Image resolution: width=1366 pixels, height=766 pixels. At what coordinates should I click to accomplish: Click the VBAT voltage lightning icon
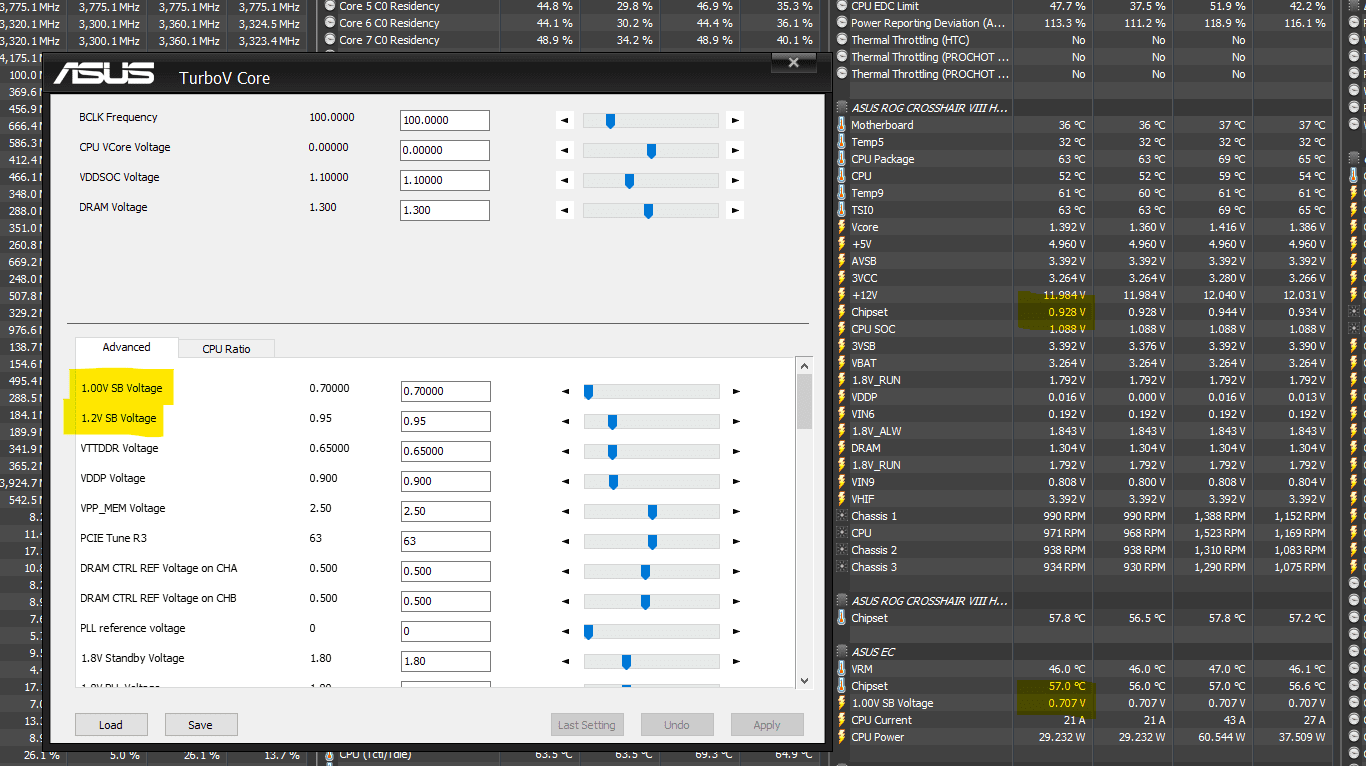tap(841, 363)
